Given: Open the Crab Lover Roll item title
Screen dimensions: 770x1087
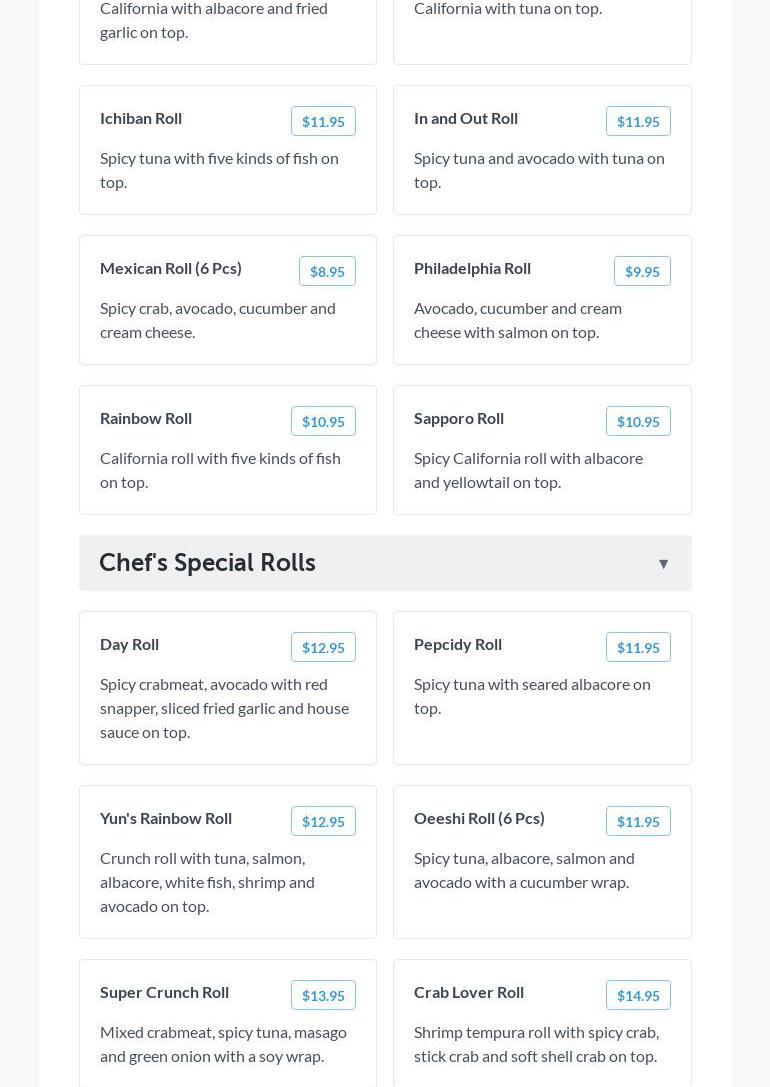Looking at the screenshot, I should coord(469,992).
